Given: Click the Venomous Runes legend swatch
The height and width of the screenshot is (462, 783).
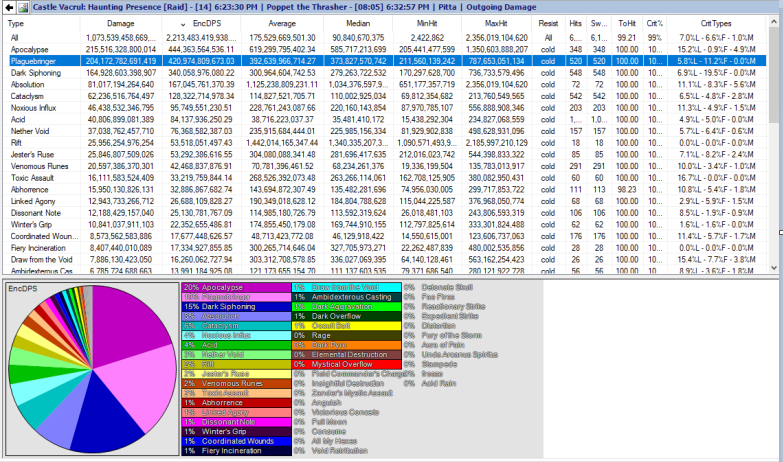Looking at the screenshot, I should coord(237,384).
